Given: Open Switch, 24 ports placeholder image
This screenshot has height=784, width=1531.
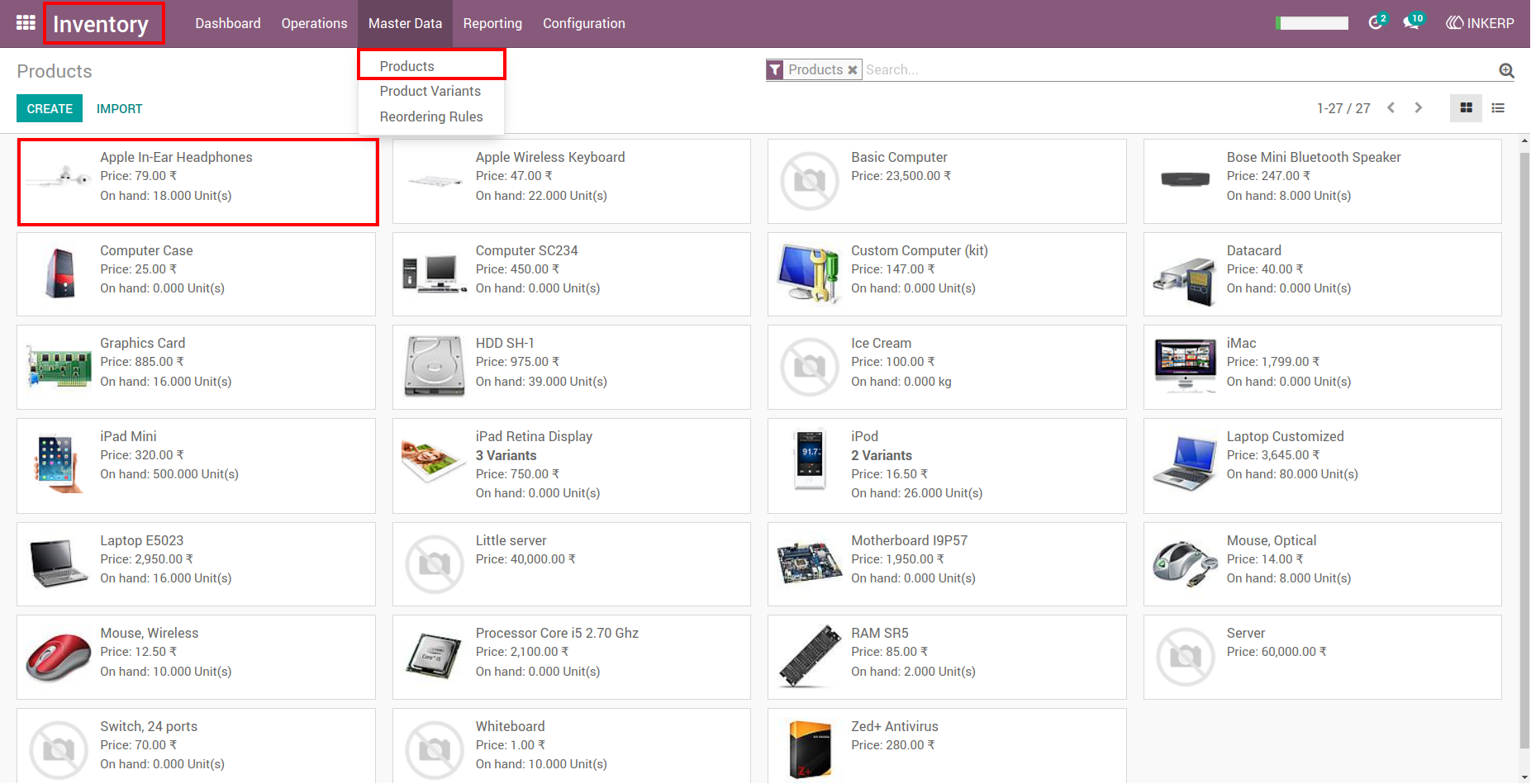Looking at the screenshot, I should [59, 750].
